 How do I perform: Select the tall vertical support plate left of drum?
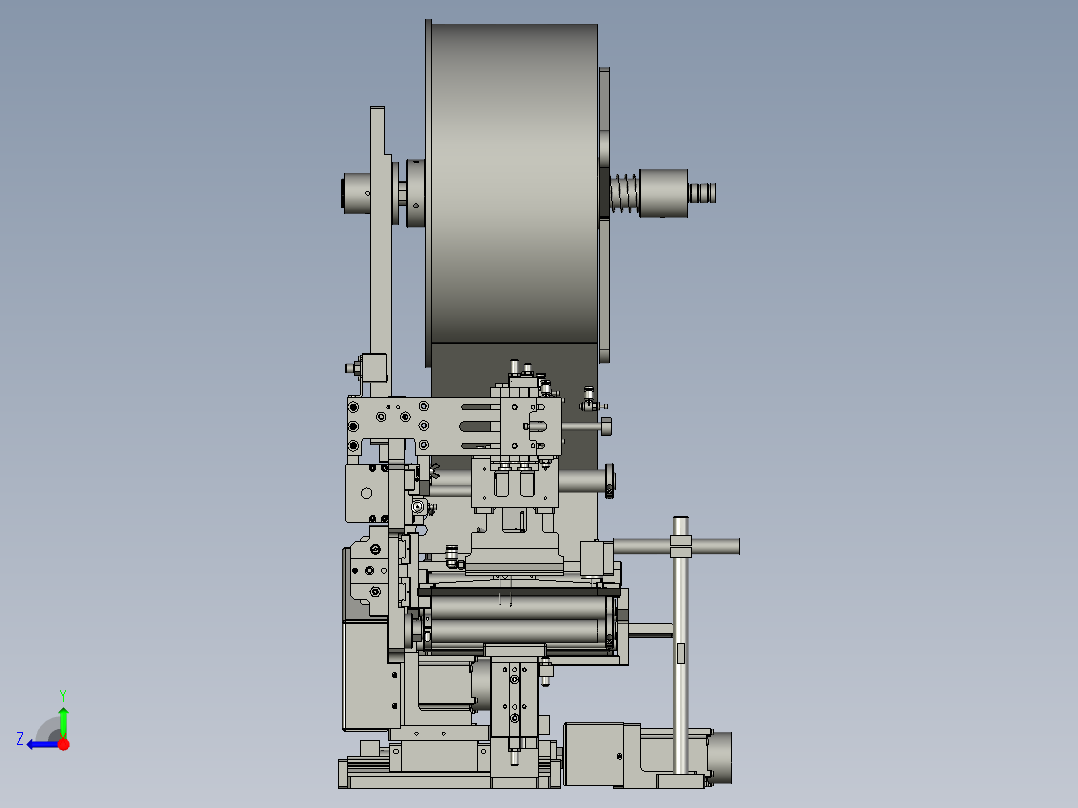pos(379,252)
